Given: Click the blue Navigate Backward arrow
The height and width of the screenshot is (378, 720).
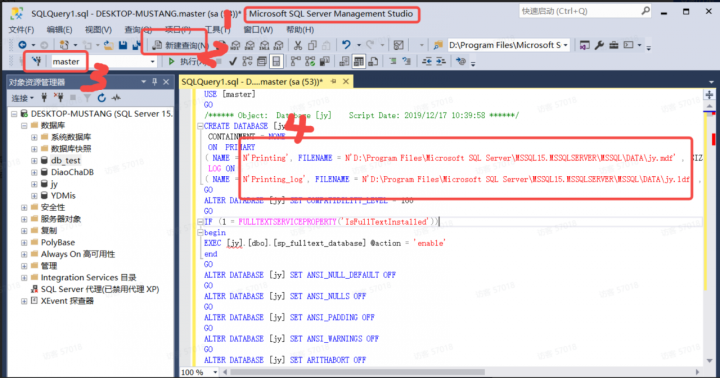Looking at the screenshot, I should pos(22,45).
